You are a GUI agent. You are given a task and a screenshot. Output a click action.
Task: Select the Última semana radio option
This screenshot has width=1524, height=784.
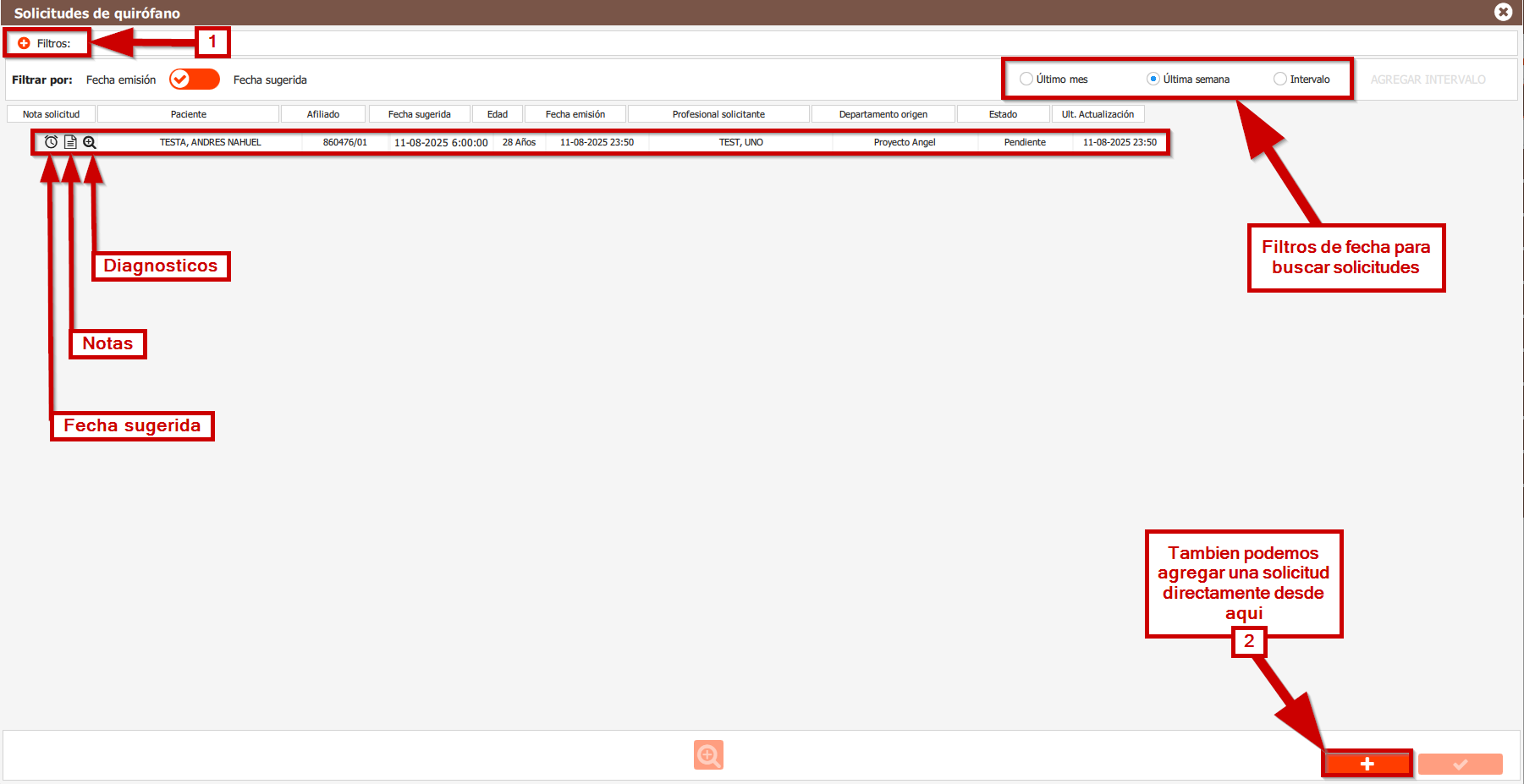click(x=1153, y=79)
